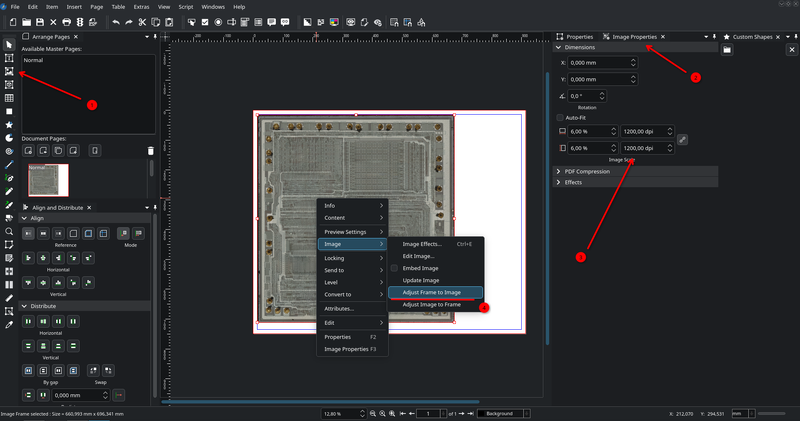Open the Background layer dropdown
Image resolution: width=800 pixels, height=421 pixels.
click(x=504, y=413)
